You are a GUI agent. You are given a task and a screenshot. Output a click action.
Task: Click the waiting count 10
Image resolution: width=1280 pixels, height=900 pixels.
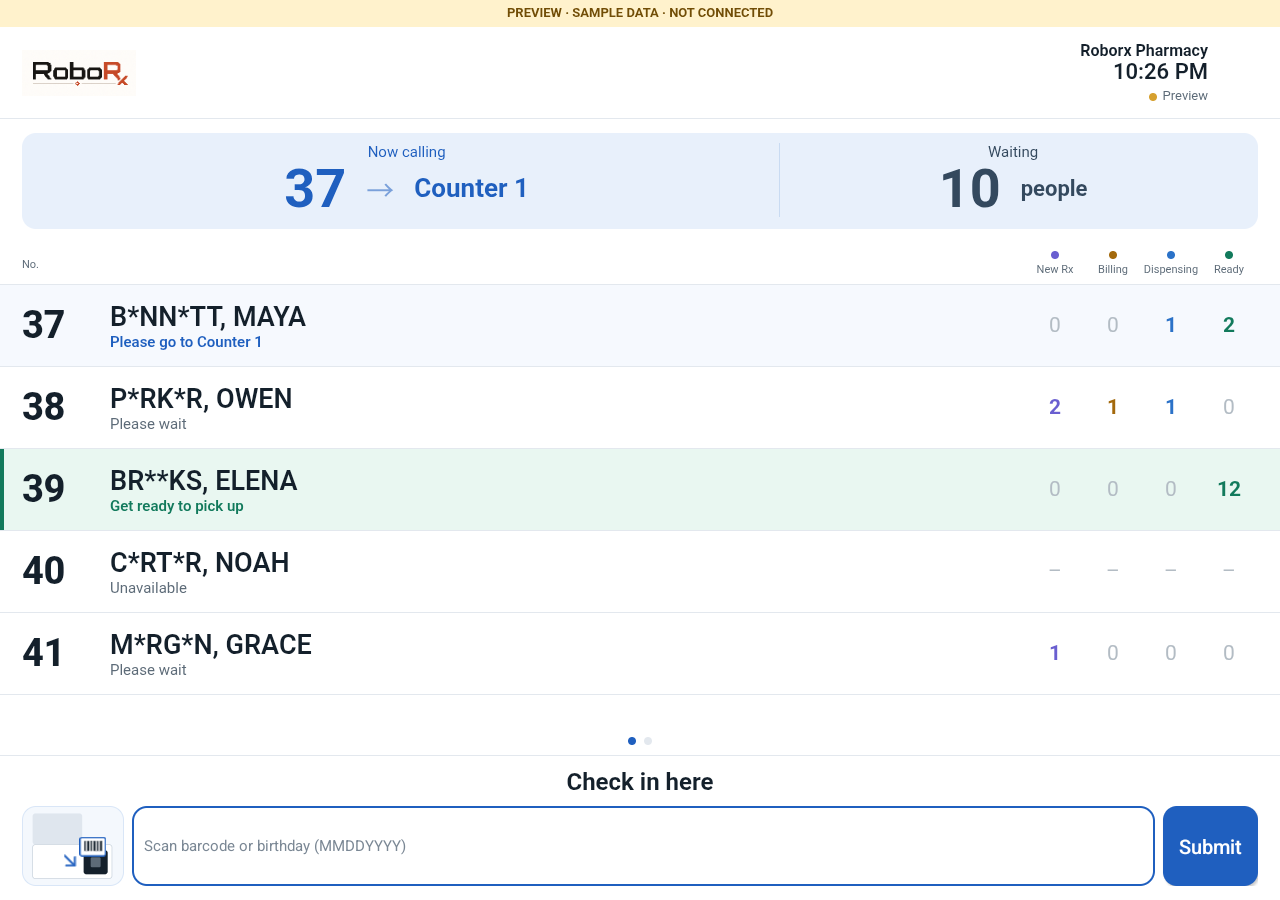tap(970, 188)
